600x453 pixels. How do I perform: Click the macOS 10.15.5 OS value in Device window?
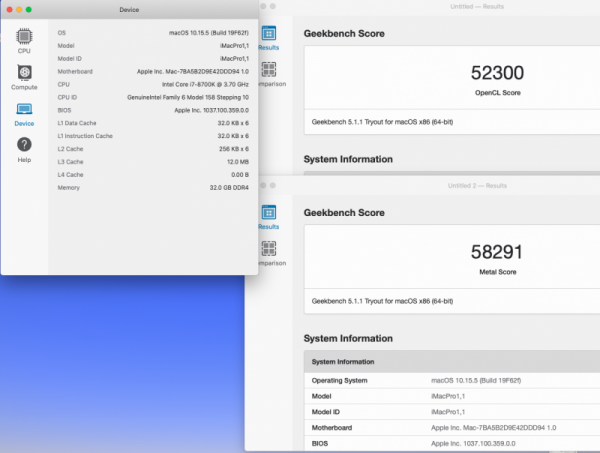pos(209,33)
